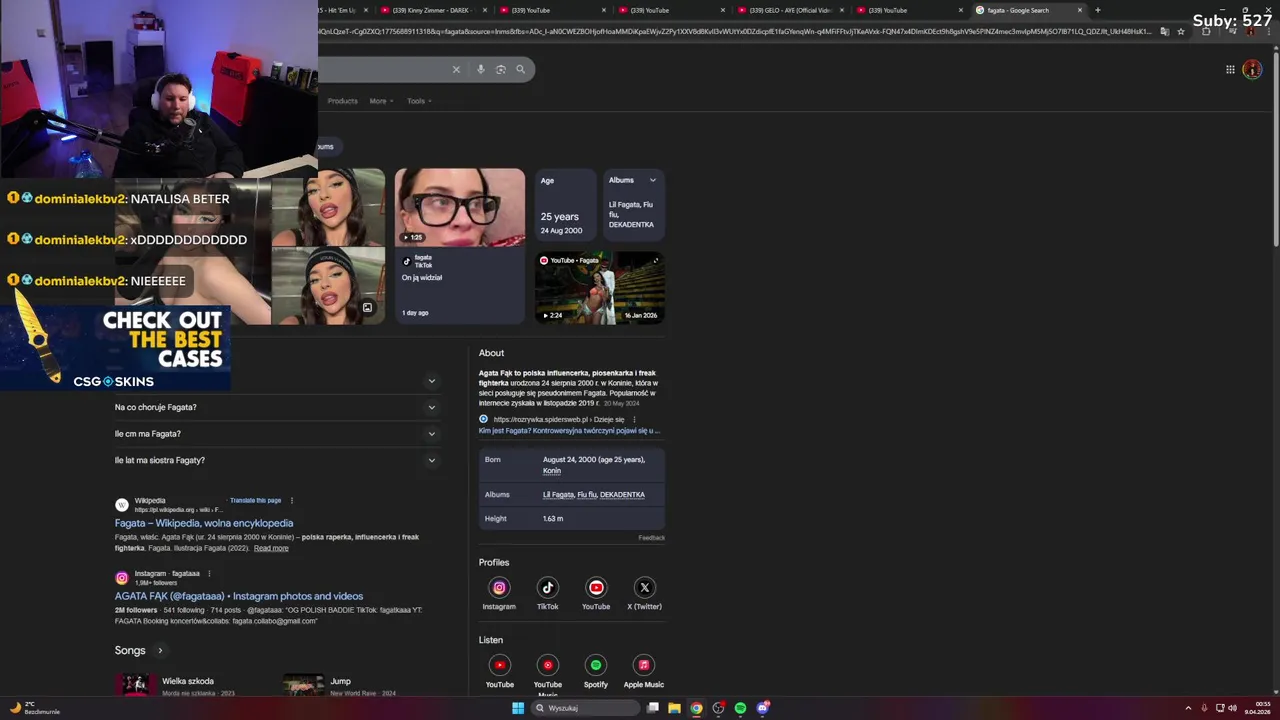Open Fagata Wikipedia result link
Image resolution: width=1280 pixels, height=720 pixels.
click(204, 523)
